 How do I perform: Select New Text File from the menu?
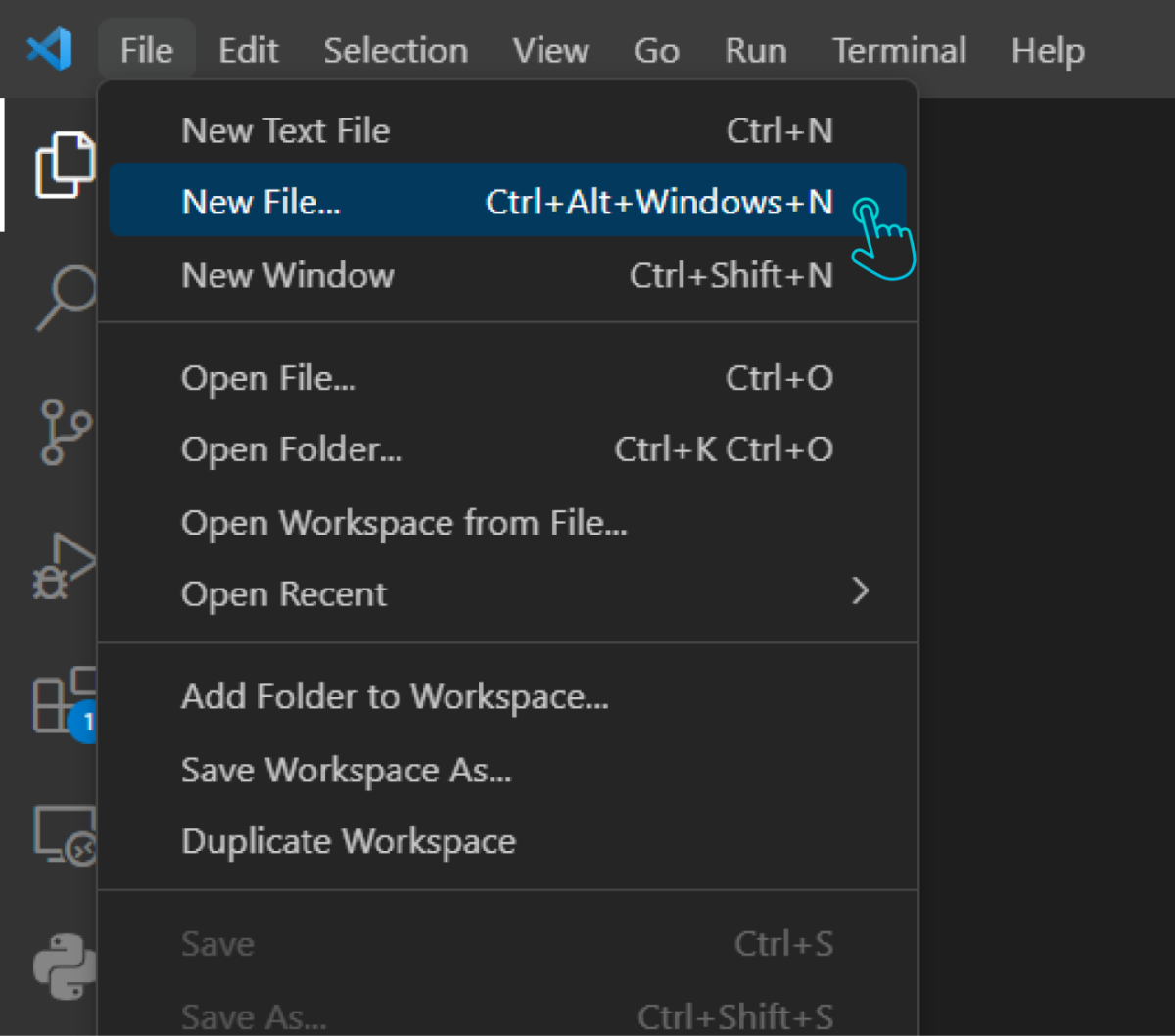(x=285, y=129)
